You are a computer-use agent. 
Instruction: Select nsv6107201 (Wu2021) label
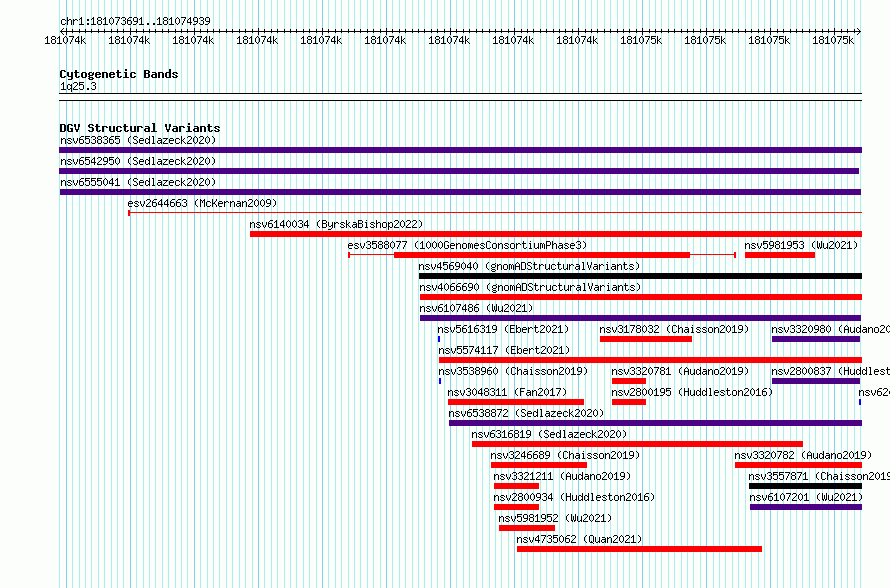[x=806, y=497]
